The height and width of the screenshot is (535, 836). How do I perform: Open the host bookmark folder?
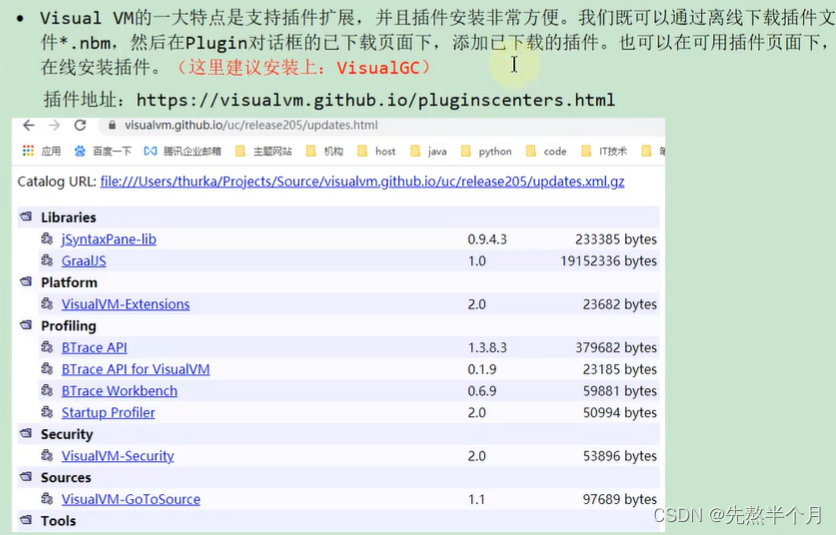[376, 151]
